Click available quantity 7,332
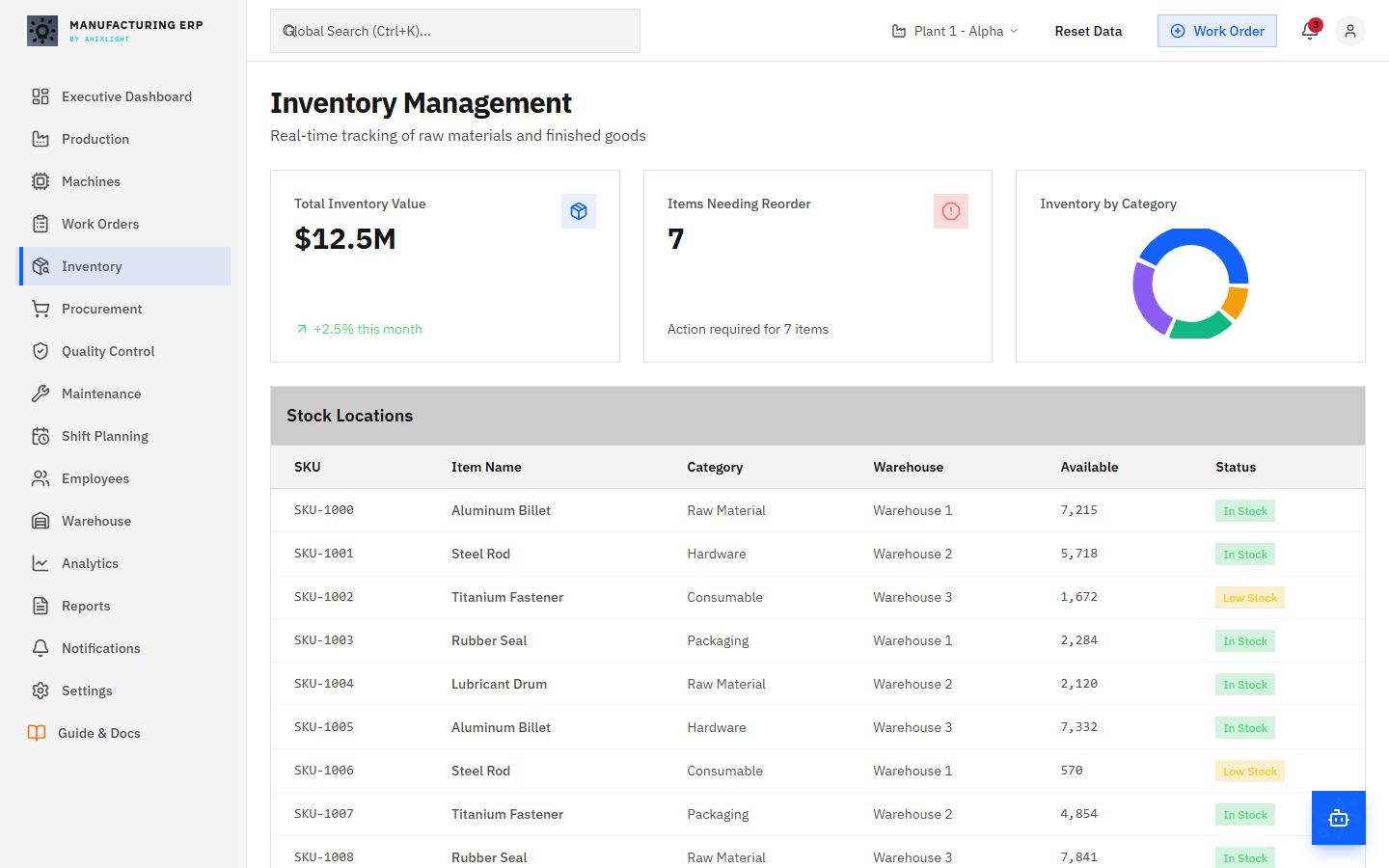 (1079, 727)
